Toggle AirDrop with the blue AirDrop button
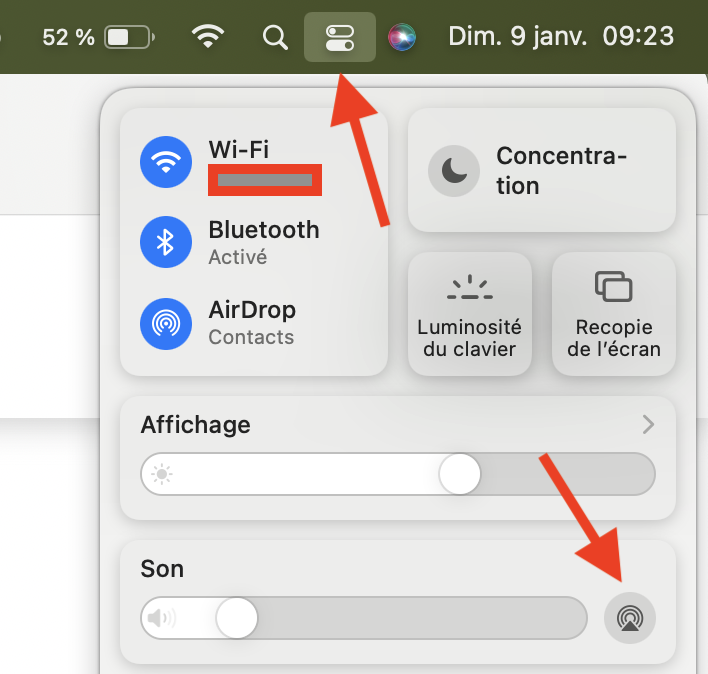The height and width of the screenshot is (674, 708). tap(166, 324)
